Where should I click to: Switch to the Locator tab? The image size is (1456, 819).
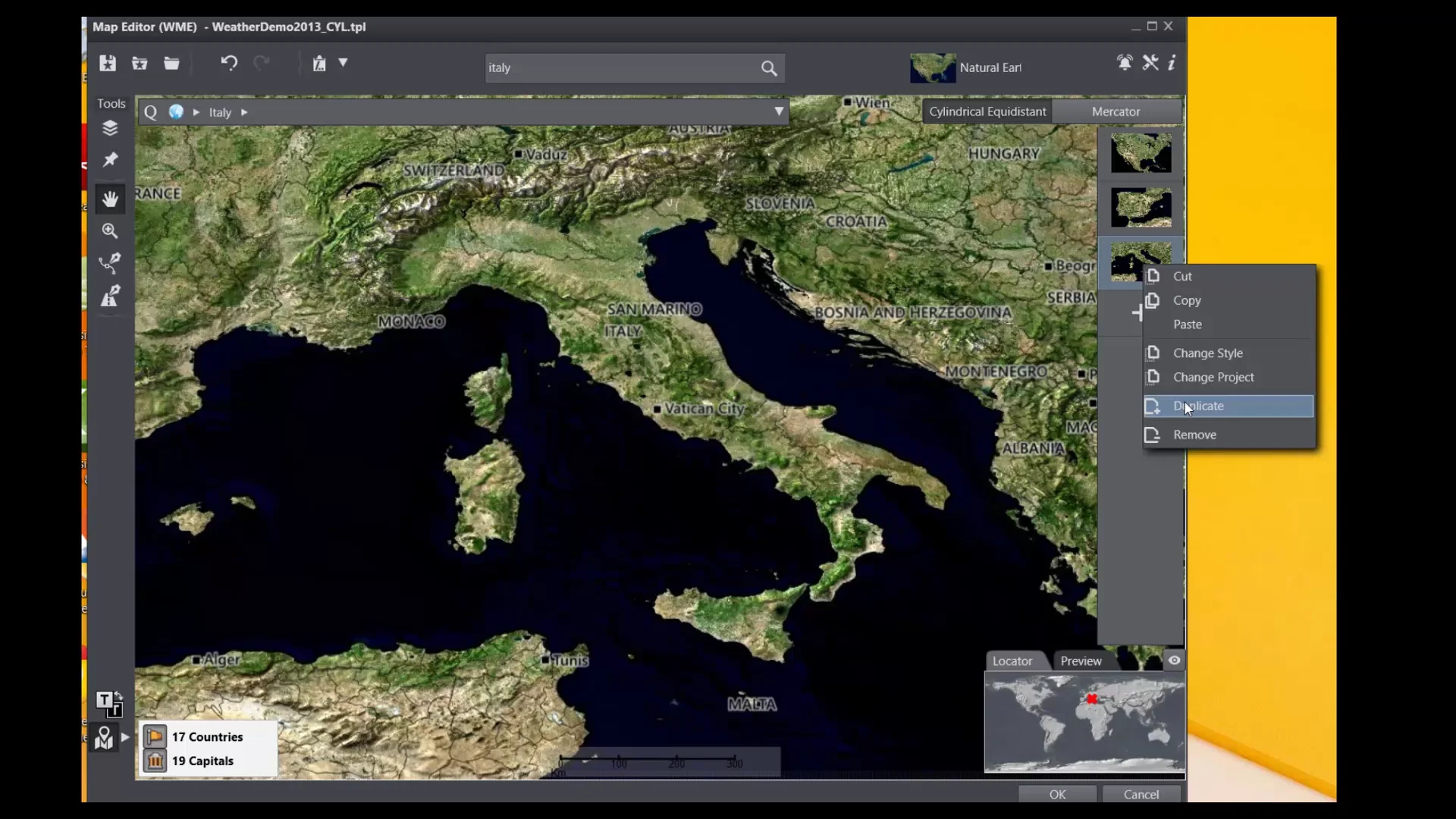coord(1012,661)
